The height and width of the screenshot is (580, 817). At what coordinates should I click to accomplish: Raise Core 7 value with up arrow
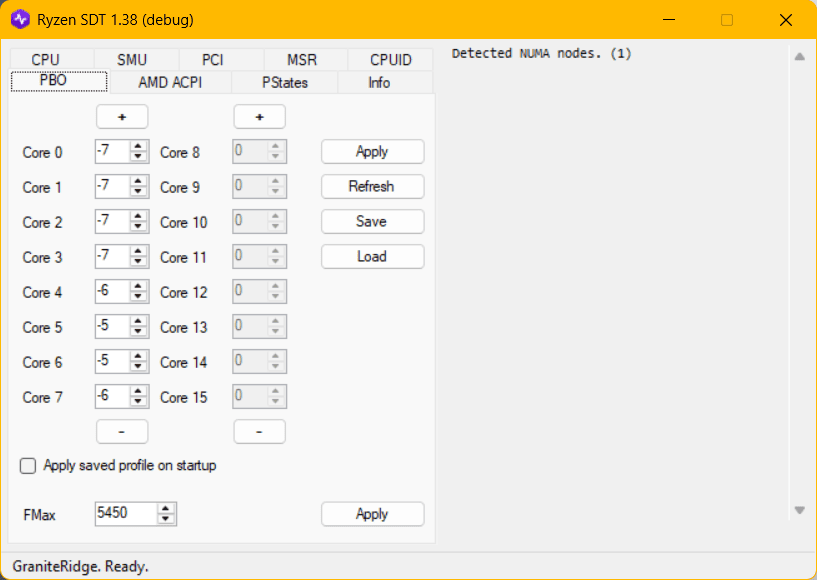138,391
